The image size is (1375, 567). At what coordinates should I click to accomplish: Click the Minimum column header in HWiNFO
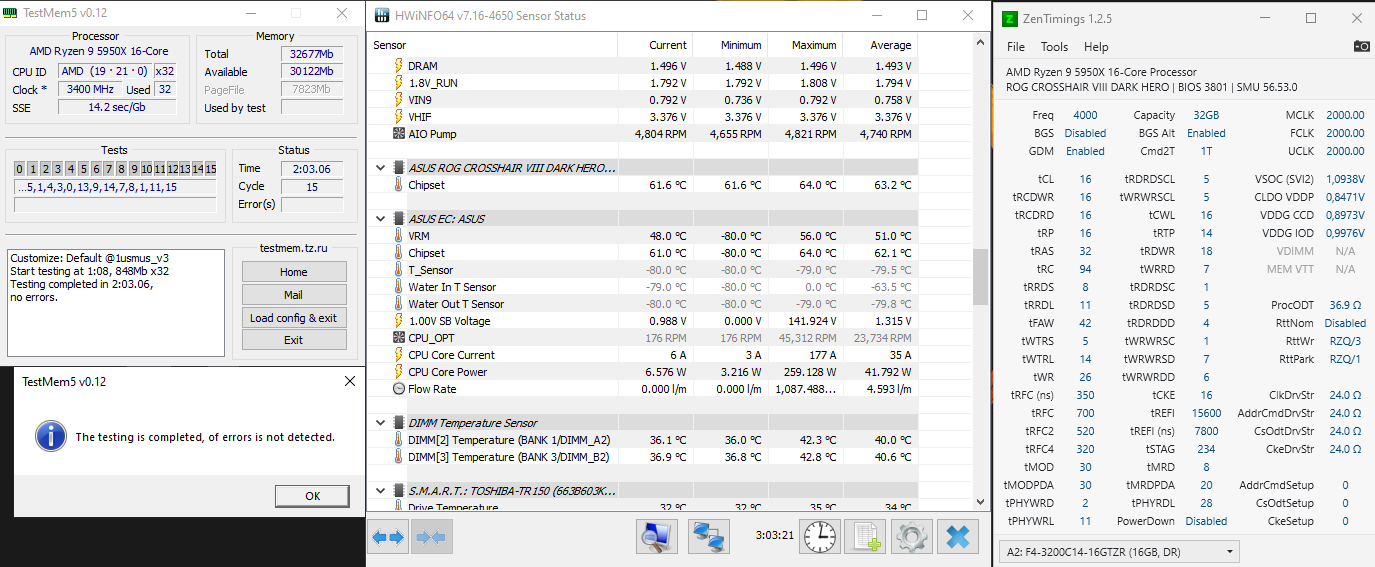pos(730,45)
